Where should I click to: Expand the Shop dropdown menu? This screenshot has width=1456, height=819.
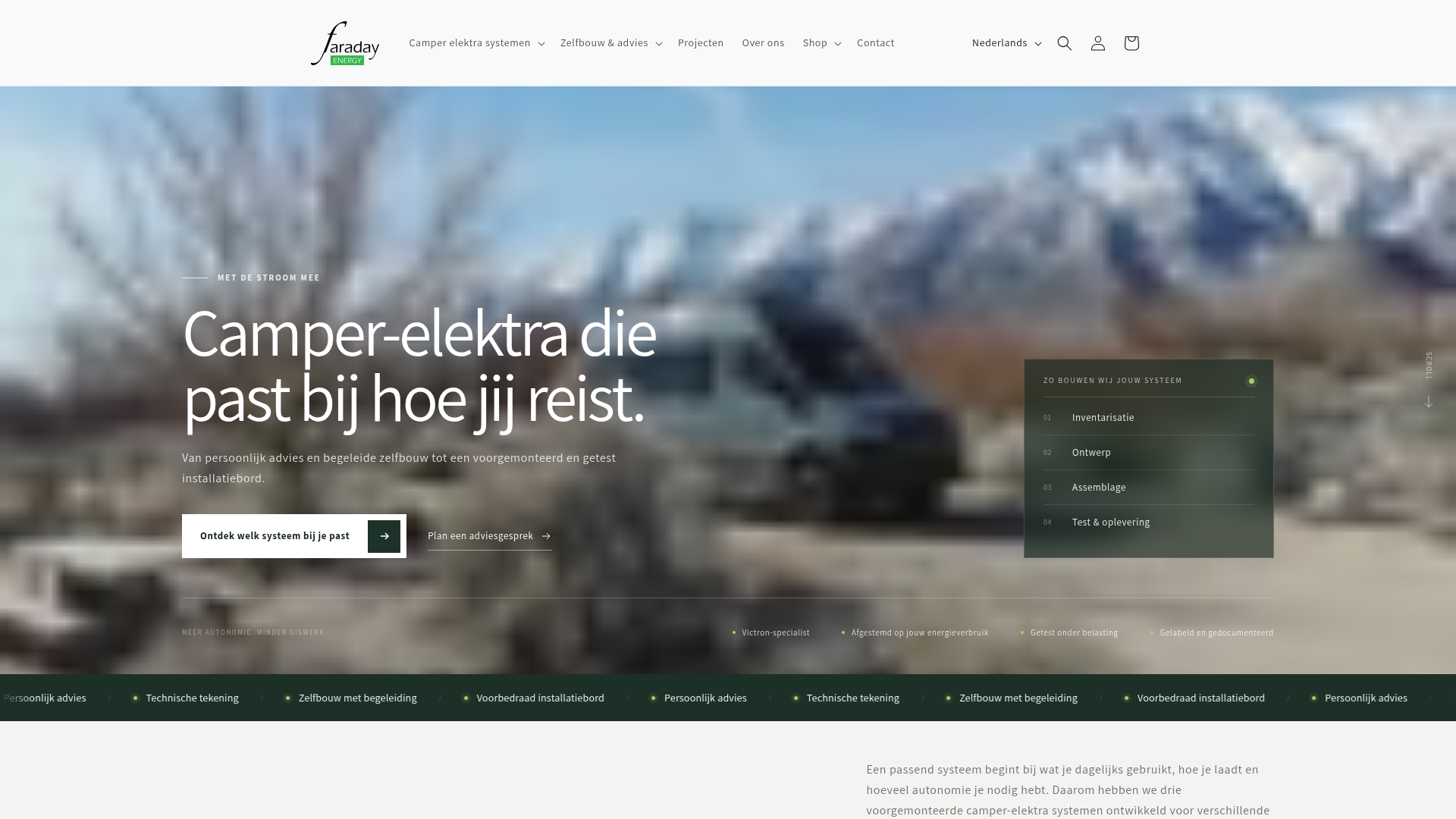(822, 43)
